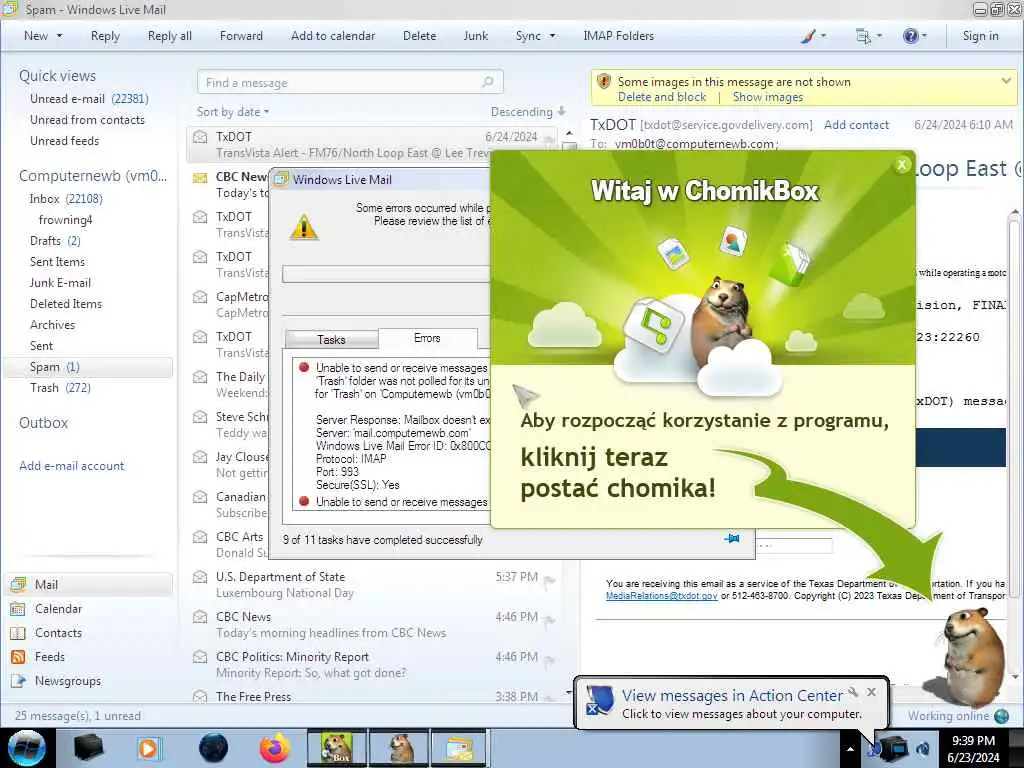The height and width of the screenshot is (768, 1024).
Task: Open the blue Help question mark icon
Action: 910,36
